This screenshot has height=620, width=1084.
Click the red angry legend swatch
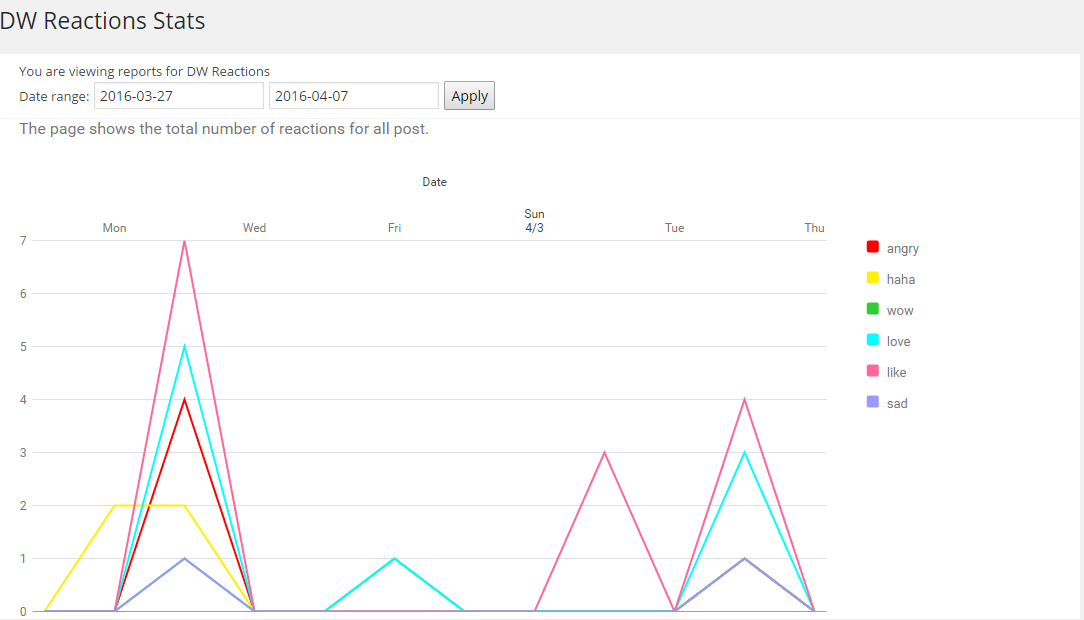[x=872, y=247]
